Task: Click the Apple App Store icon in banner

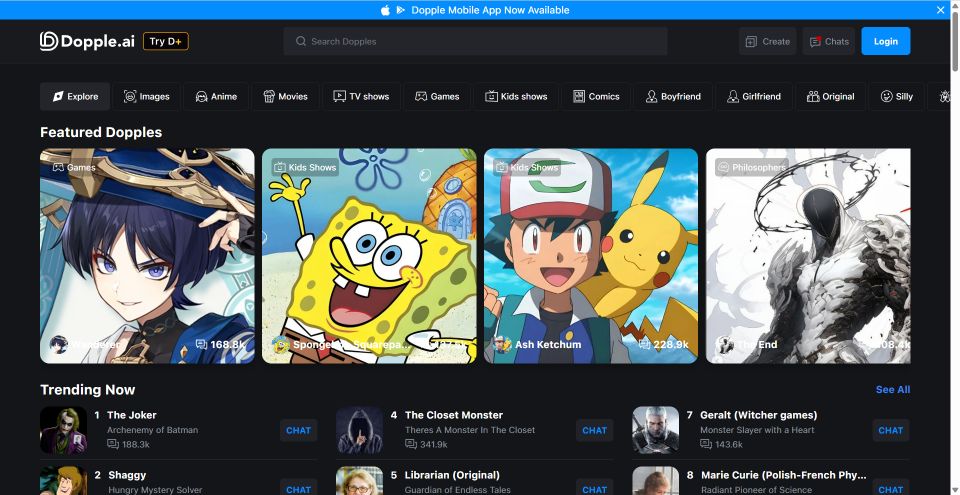Action: 385,10
